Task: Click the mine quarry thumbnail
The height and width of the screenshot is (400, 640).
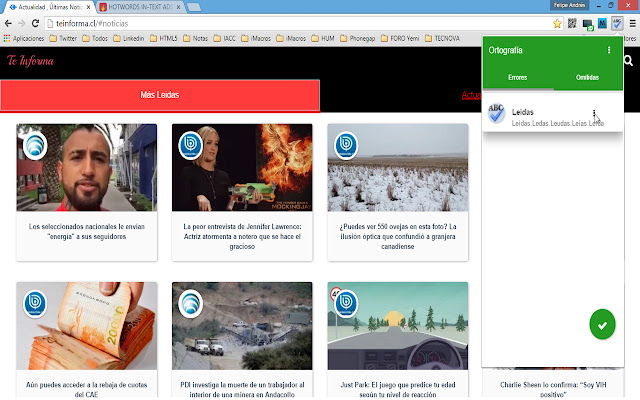Action: [242, 326]
